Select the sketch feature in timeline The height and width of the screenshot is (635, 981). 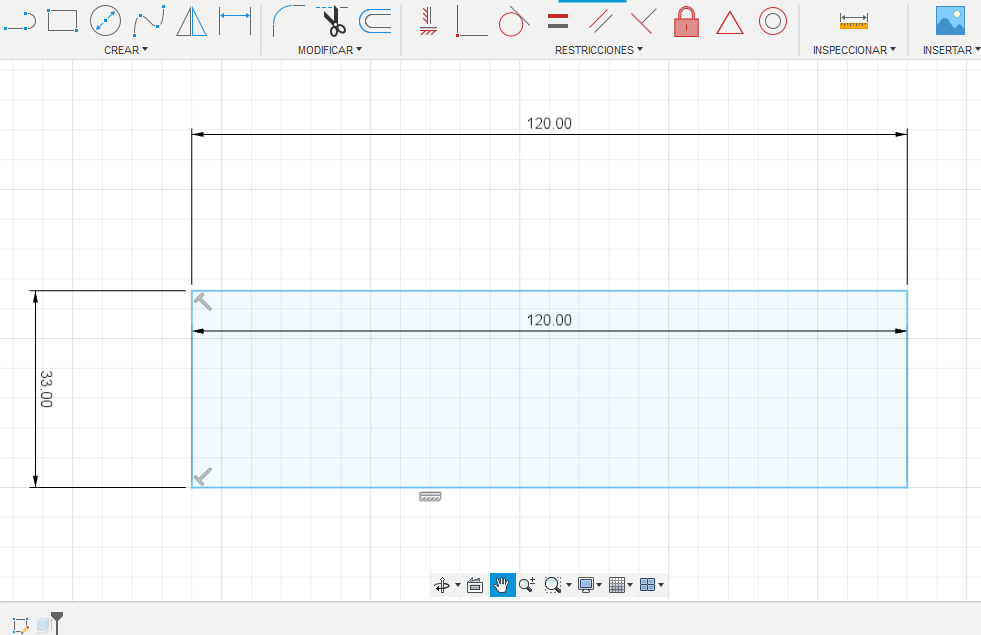pyautogui.click(x=20, y=624)
